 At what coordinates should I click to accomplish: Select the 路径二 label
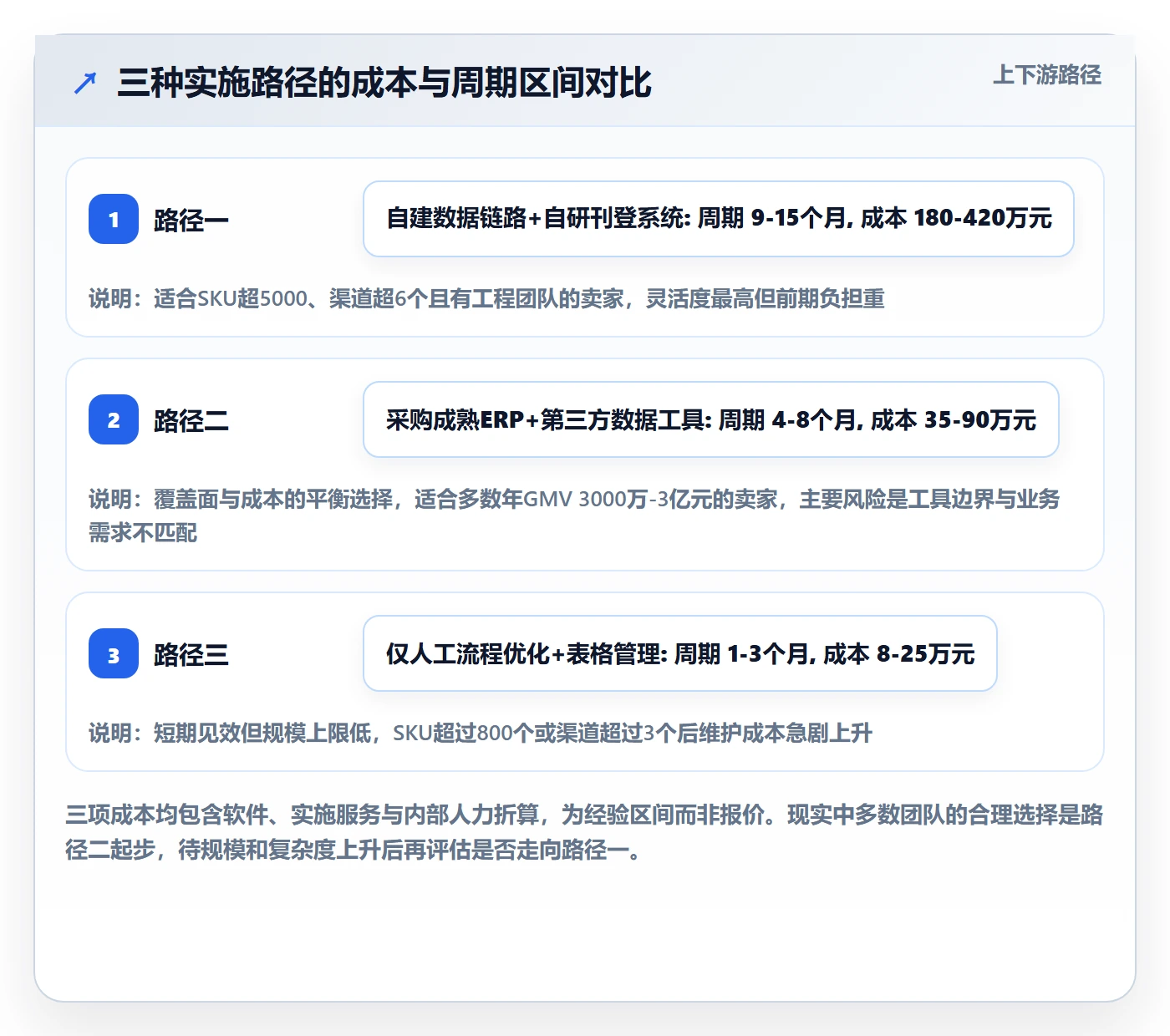(191, 420)
